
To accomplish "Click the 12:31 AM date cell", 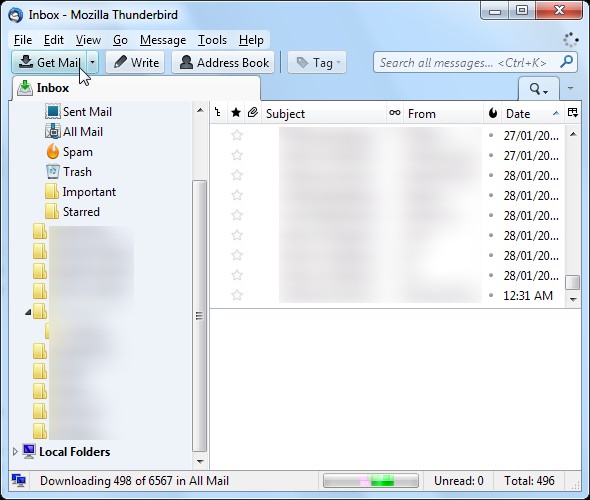I will 528,296.
